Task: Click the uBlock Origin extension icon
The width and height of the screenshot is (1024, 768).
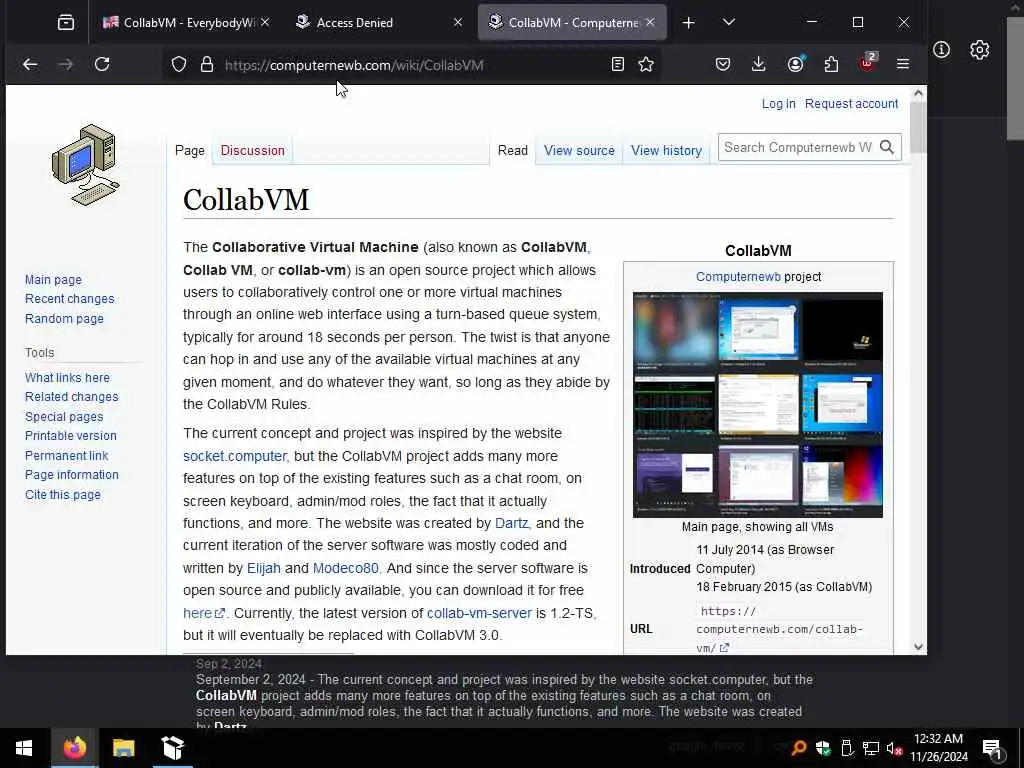Action: pos(868,63)
